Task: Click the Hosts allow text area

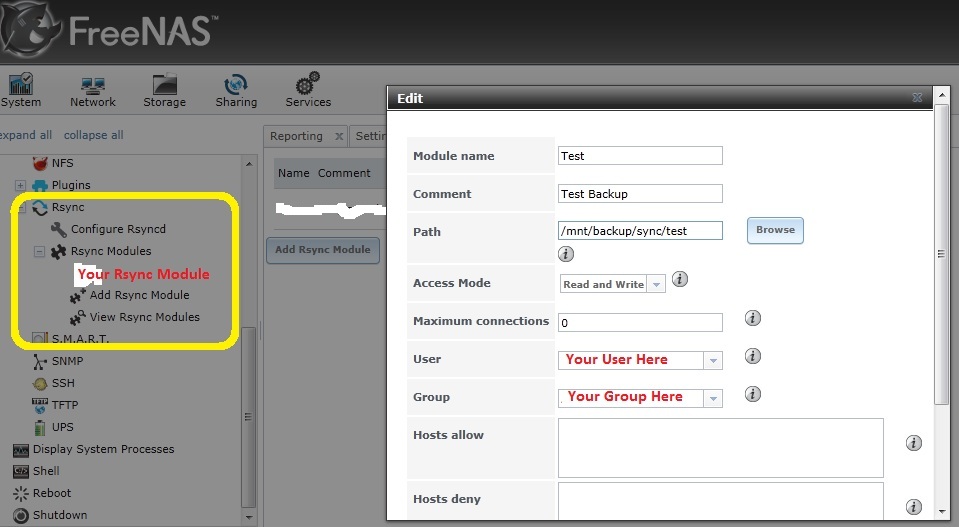Action: (720, 448)
